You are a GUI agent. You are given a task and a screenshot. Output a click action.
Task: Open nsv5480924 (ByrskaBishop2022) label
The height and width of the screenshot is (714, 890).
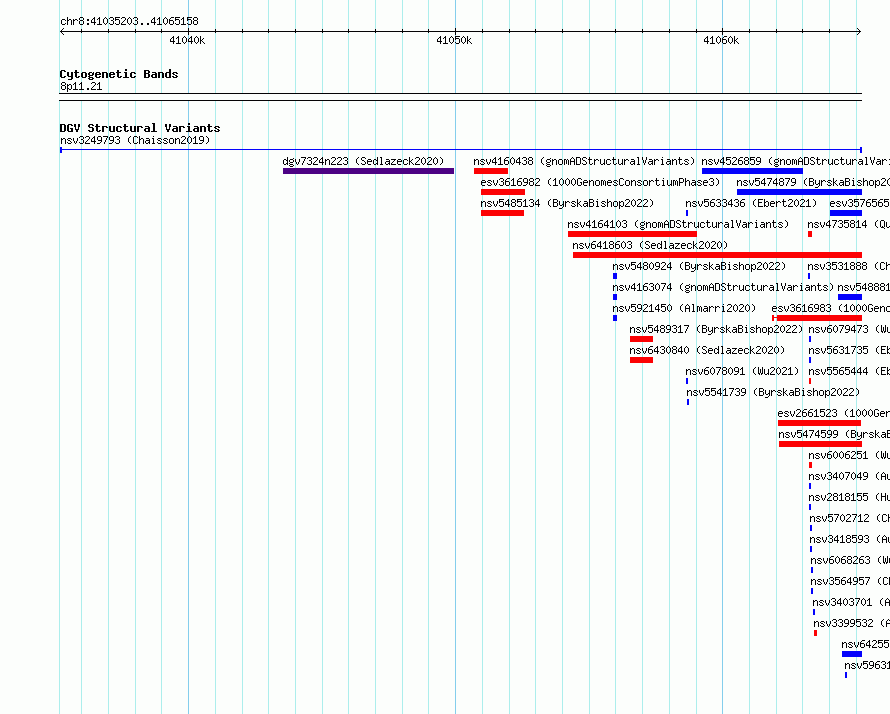click(699, 266)
